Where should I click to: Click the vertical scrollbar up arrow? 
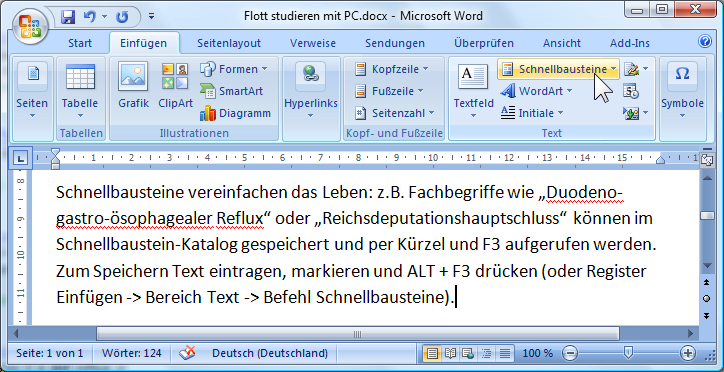click(x=706, y=178)
